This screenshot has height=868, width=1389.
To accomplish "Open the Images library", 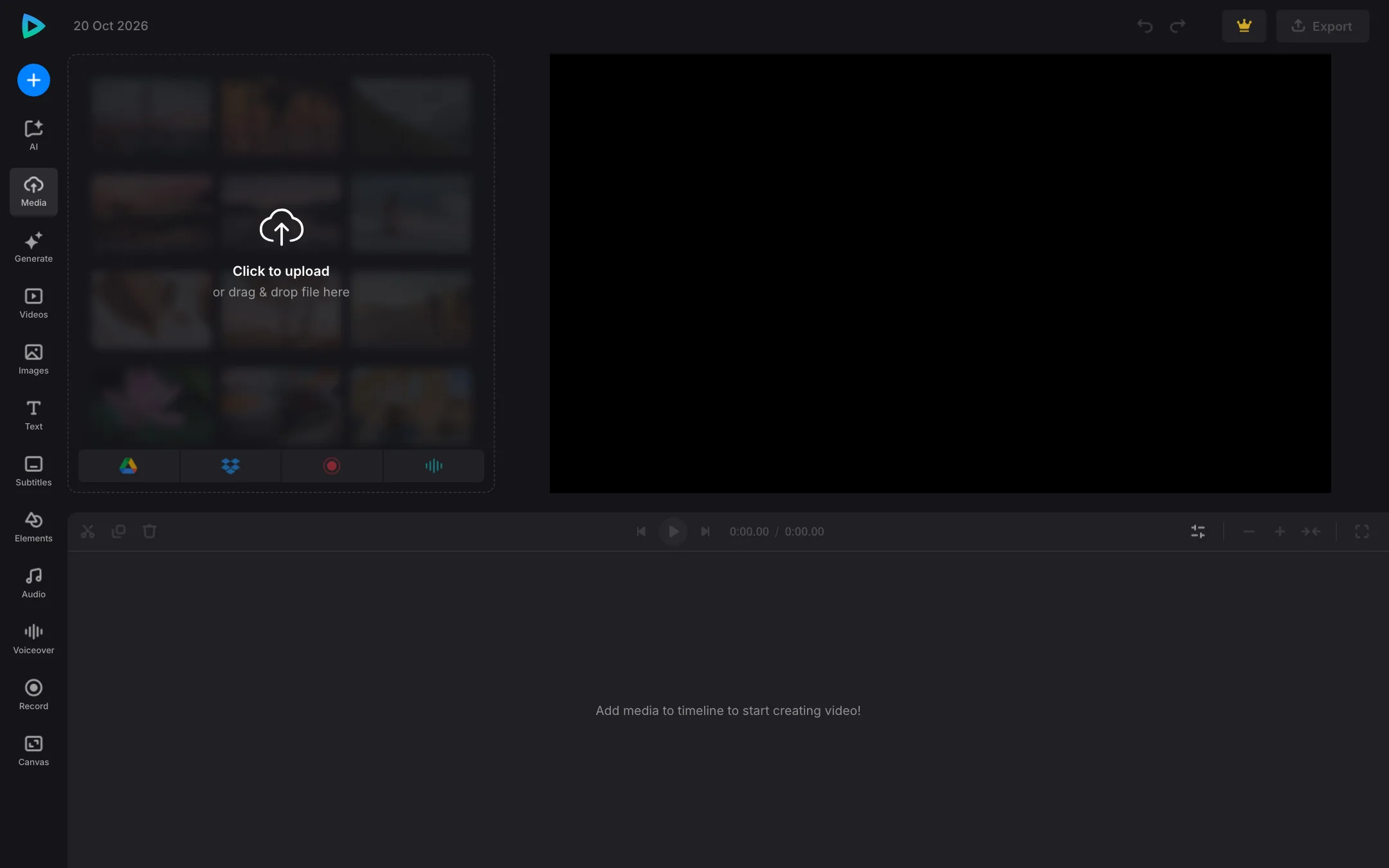I will pos(33,359).
